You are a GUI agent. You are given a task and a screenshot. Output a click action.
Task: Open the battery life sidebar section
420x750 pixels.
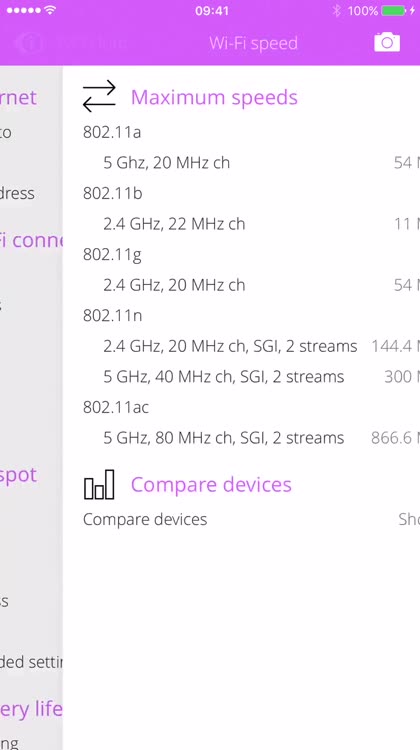[x=31, y=708]
